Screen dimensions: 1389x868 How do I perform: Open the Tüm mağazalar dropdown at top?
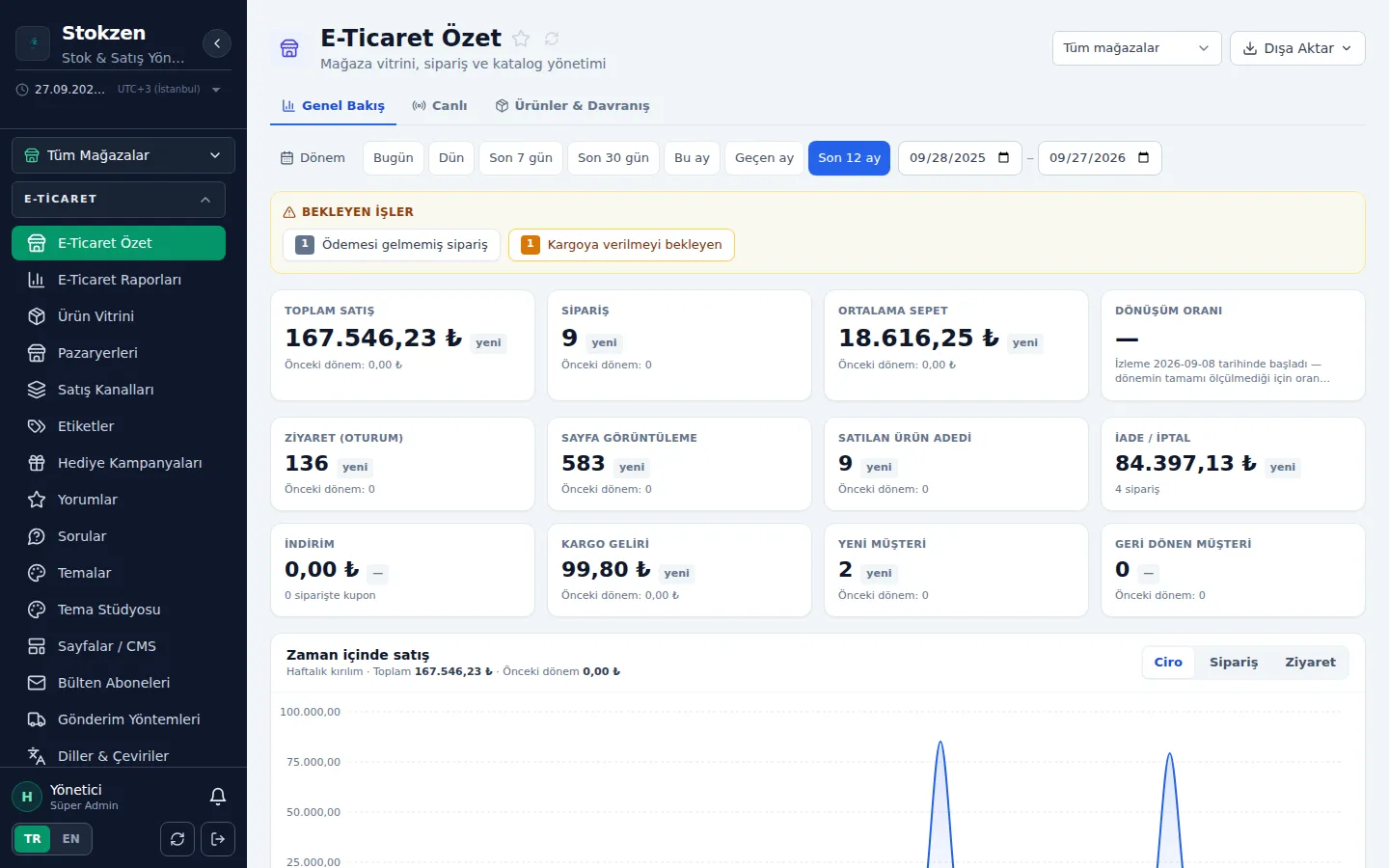[x=1136, y=48]
